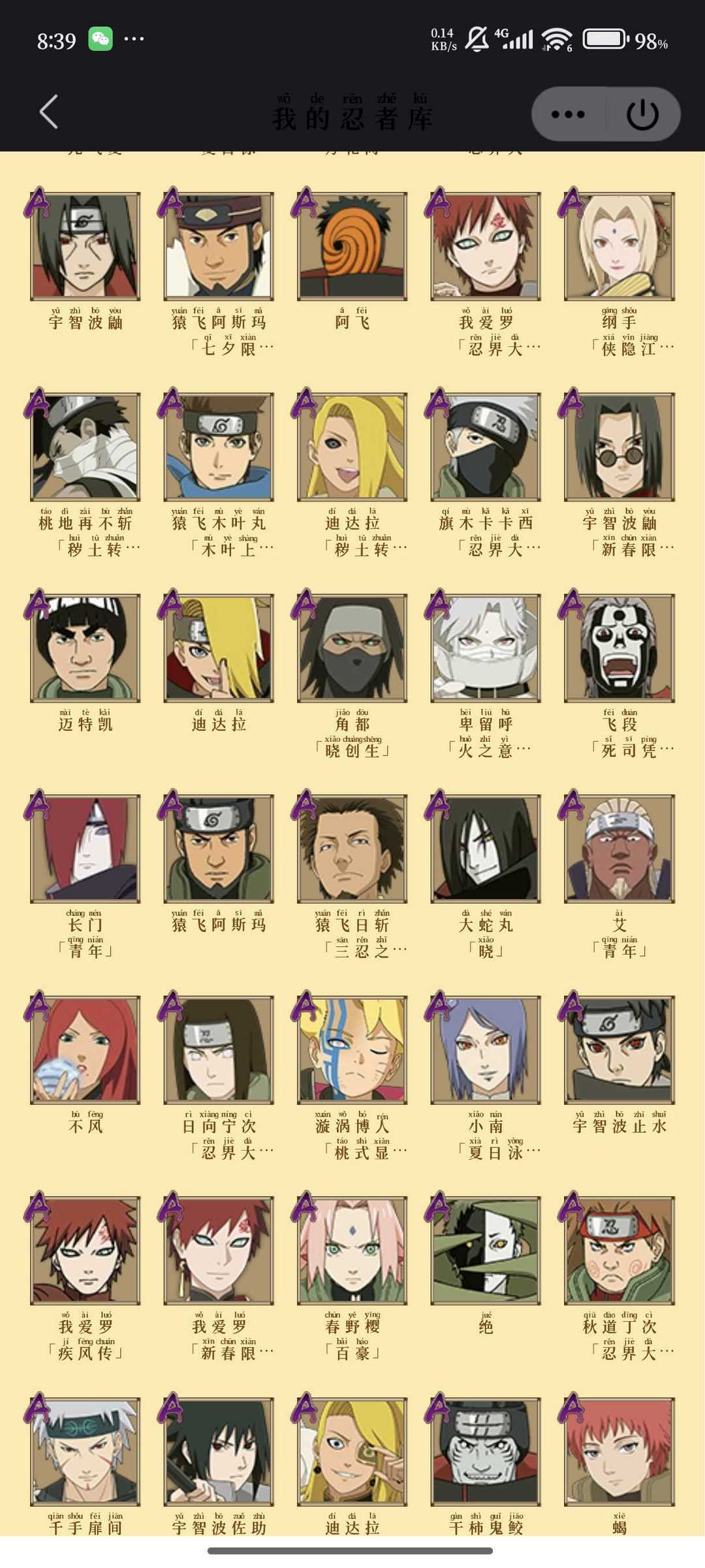Image resolution: width=705 pixels, height=1568 pixels.
Task: Choose 角都 晓创生 portrait
Action: coord(352,648)
